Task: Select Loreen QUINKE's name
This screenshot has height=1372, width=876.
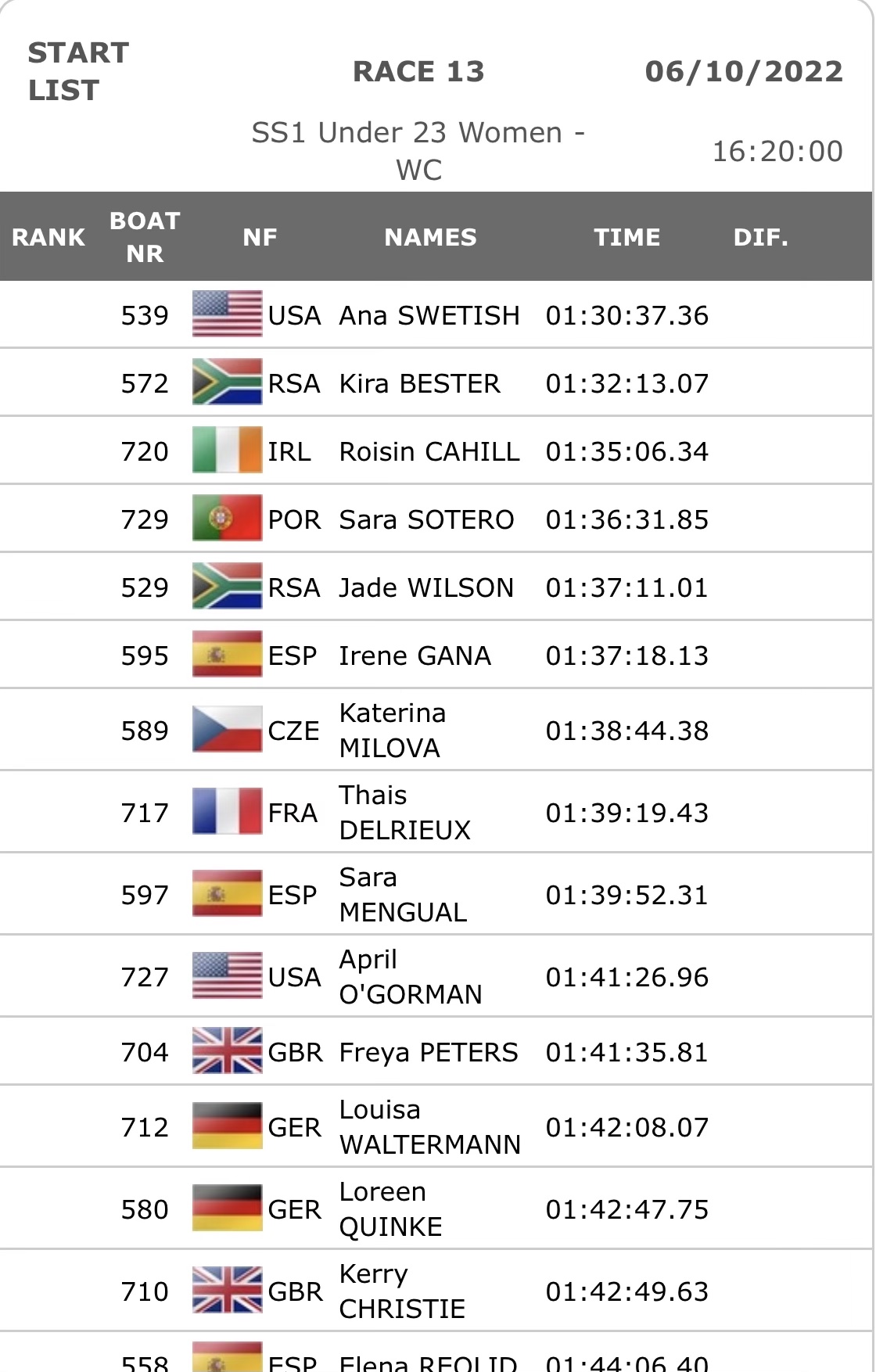Action: [390, 1209]
